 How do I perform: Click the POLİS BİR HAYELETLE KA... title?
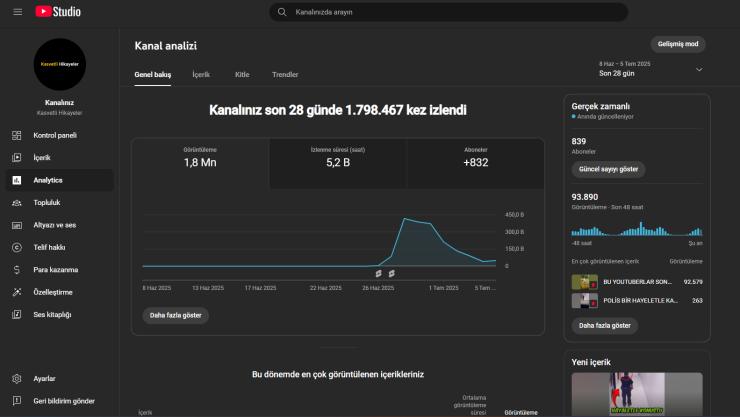[640, 300]
